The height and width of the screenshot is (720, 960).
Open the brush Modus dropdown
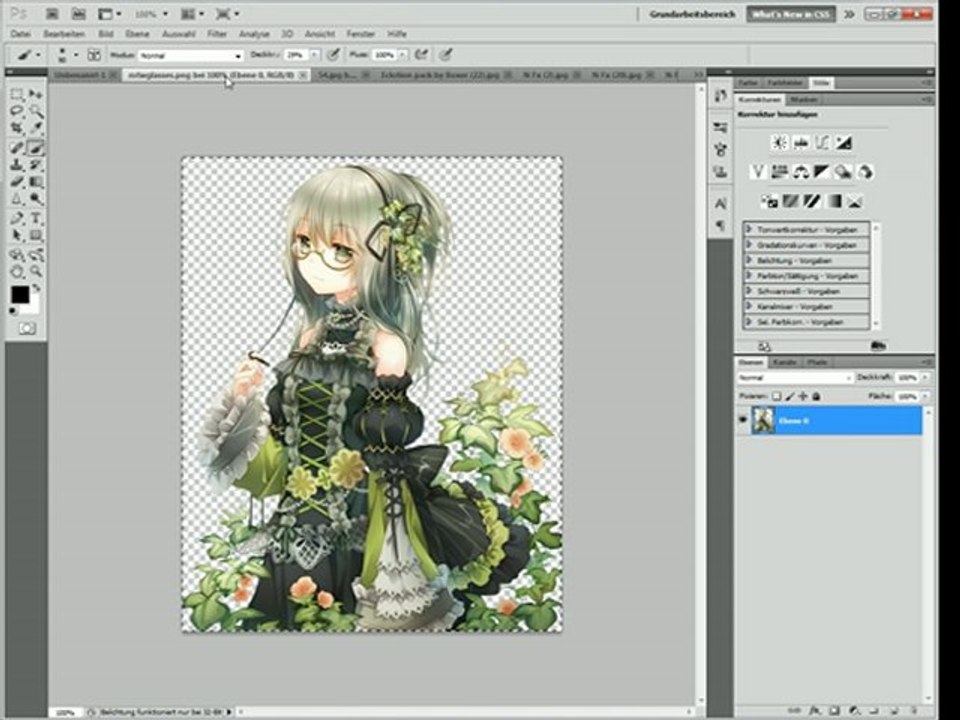point(190,56)
